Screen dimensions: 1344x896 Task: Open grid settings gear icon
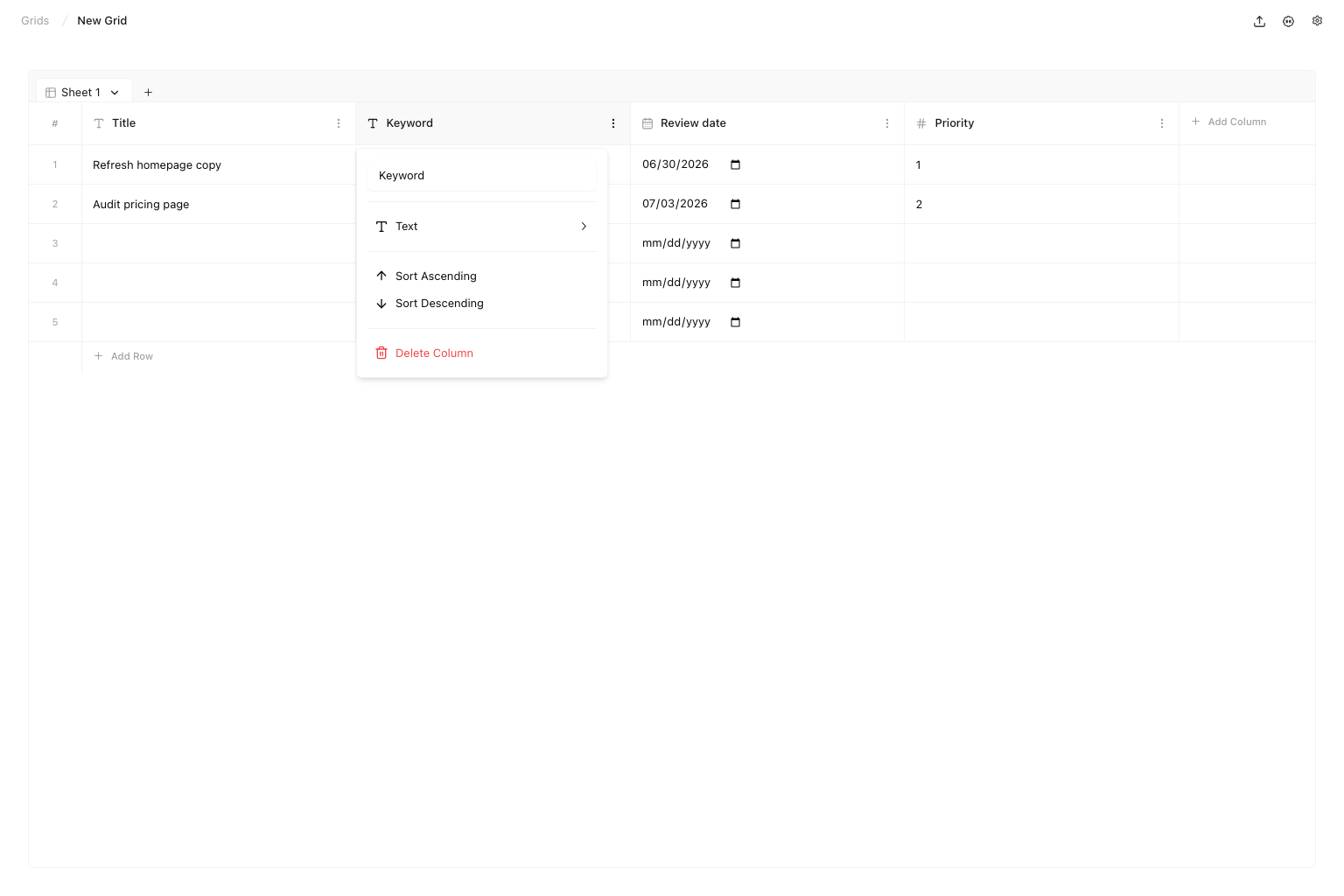point(1317,21)
